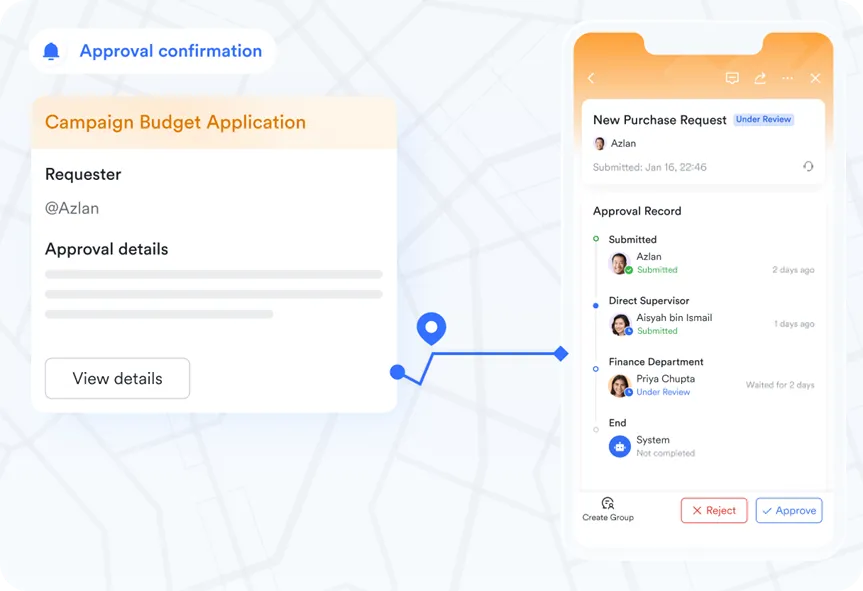Click the Direct Supervisor step label
863x591 pixels.
pos(649,301)
